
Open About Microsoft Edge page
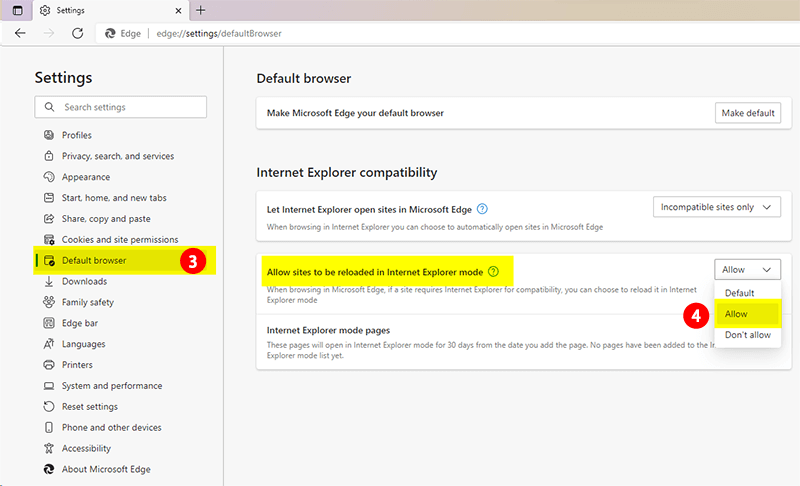pos(106,470)
